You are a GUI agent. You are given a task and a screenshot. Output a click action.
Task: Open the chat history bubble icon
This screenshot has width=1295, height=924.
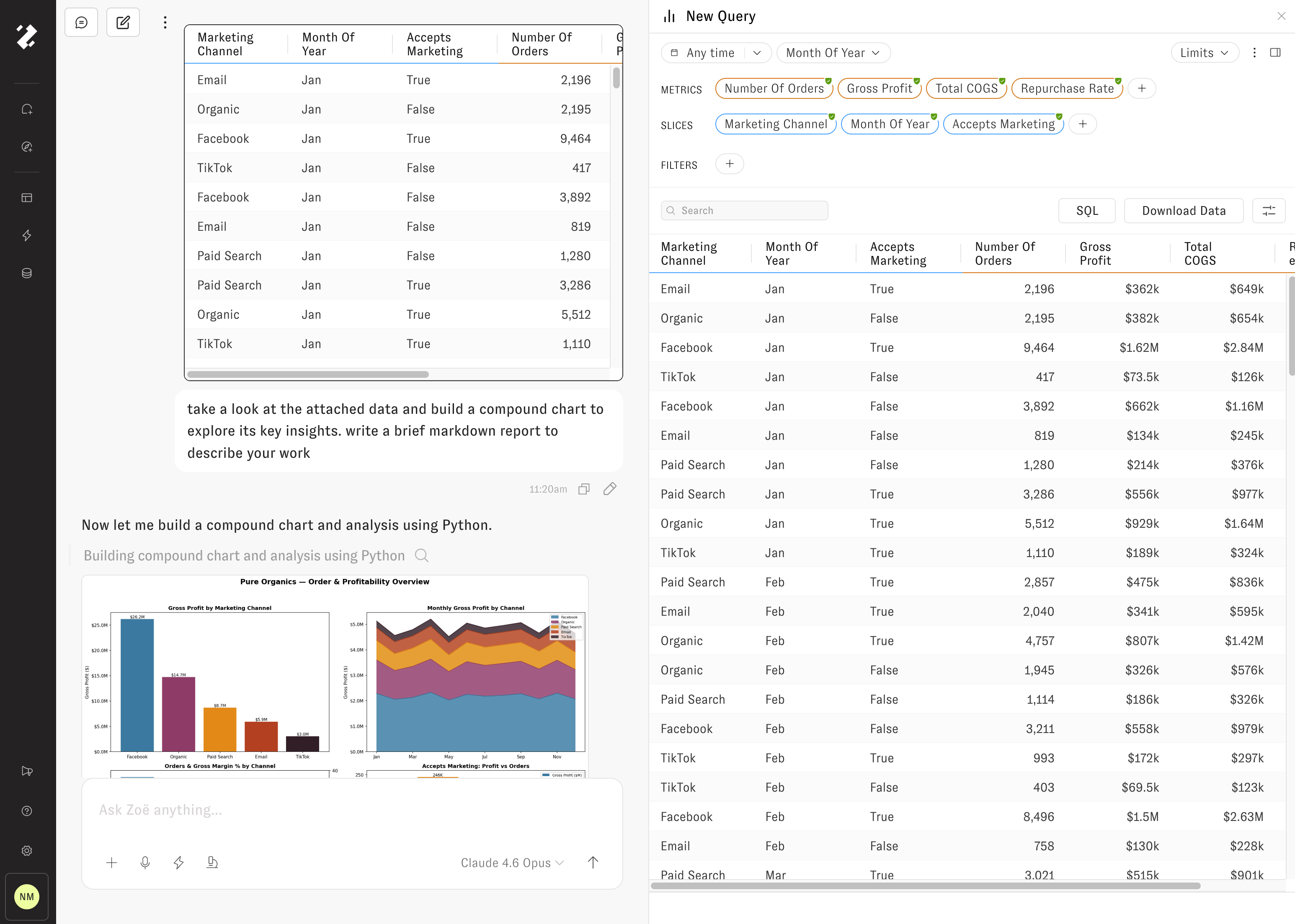click(x=81, y=23)
